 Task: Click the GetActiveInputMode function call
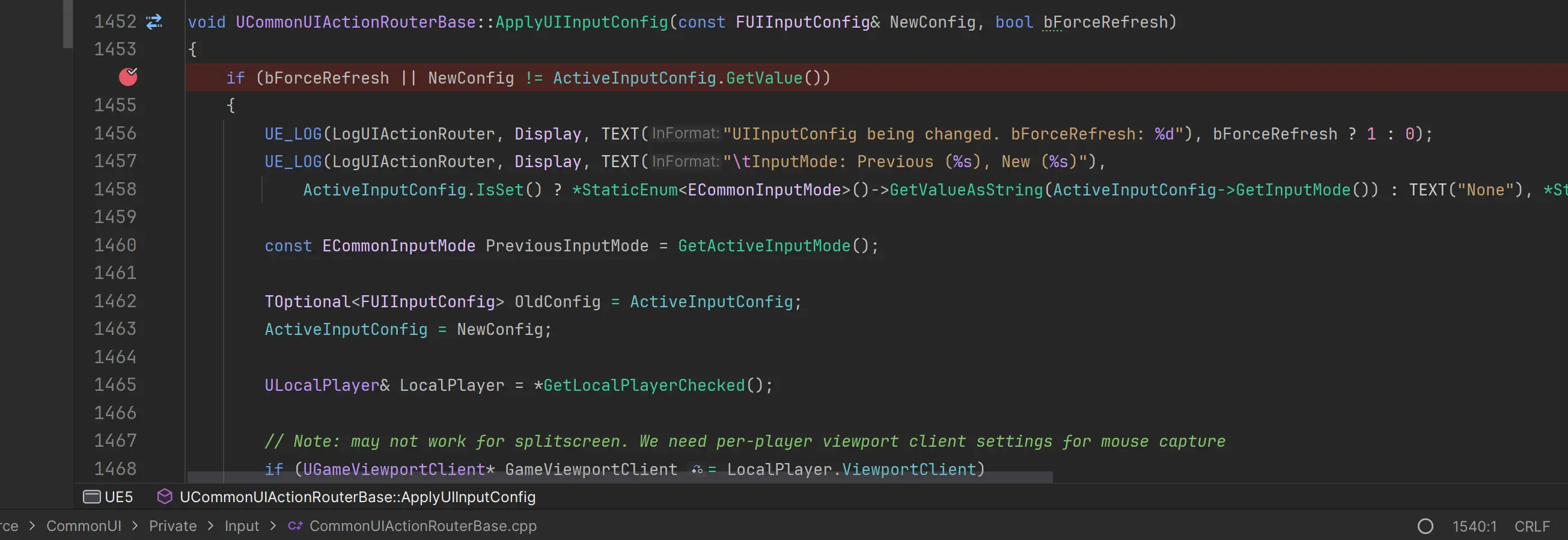click(x=764, y=246)
